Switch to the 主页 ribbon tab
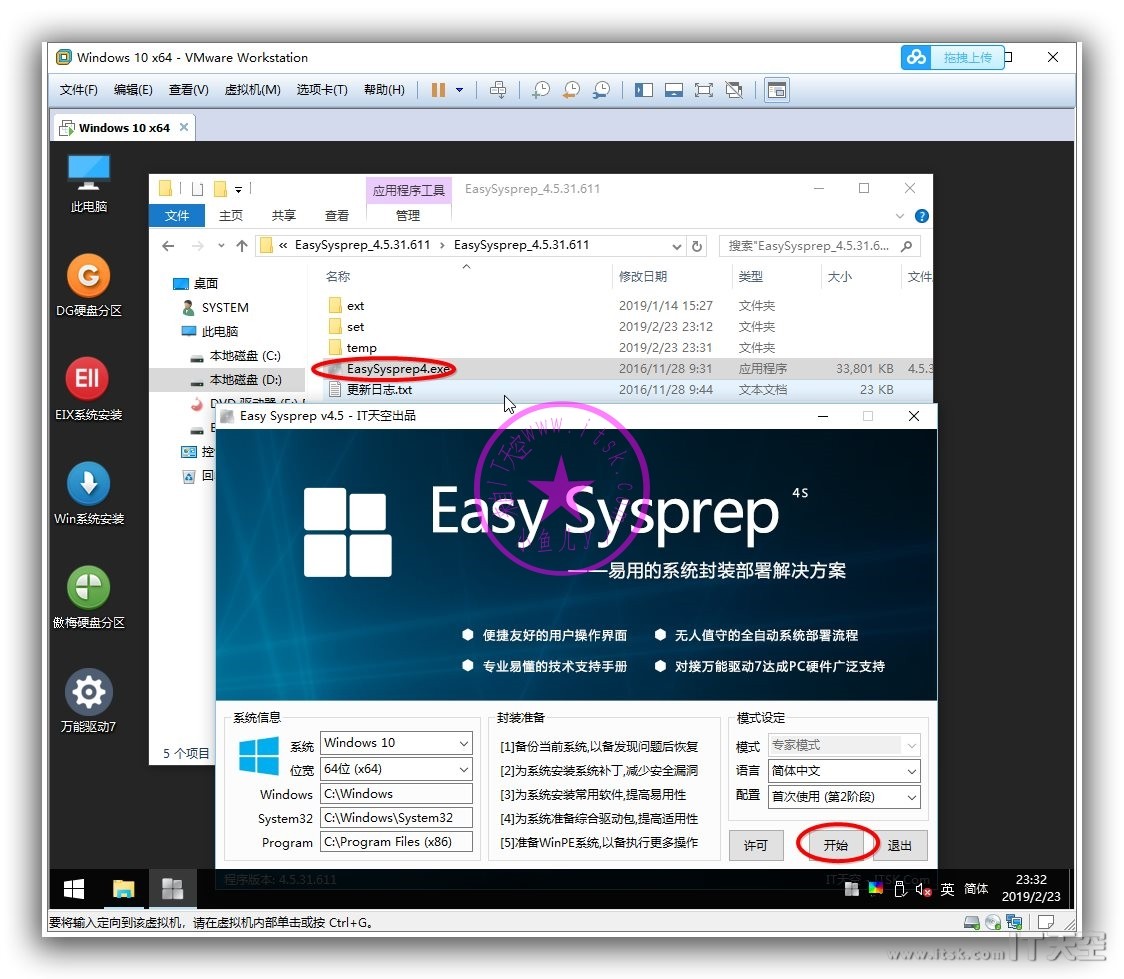This screenshot has height=979, width=1124. (x=231, y=215)
